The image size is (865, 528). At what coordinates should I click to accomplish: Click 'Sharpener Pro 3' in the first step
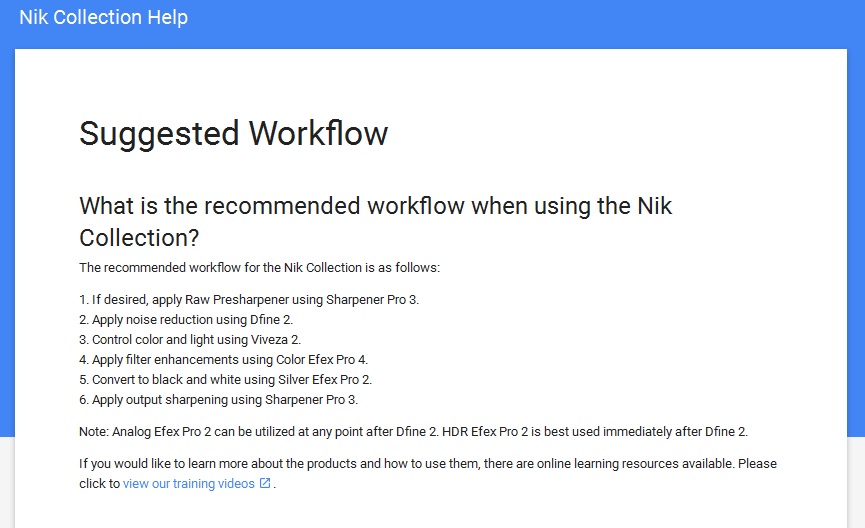pos(372,300)
